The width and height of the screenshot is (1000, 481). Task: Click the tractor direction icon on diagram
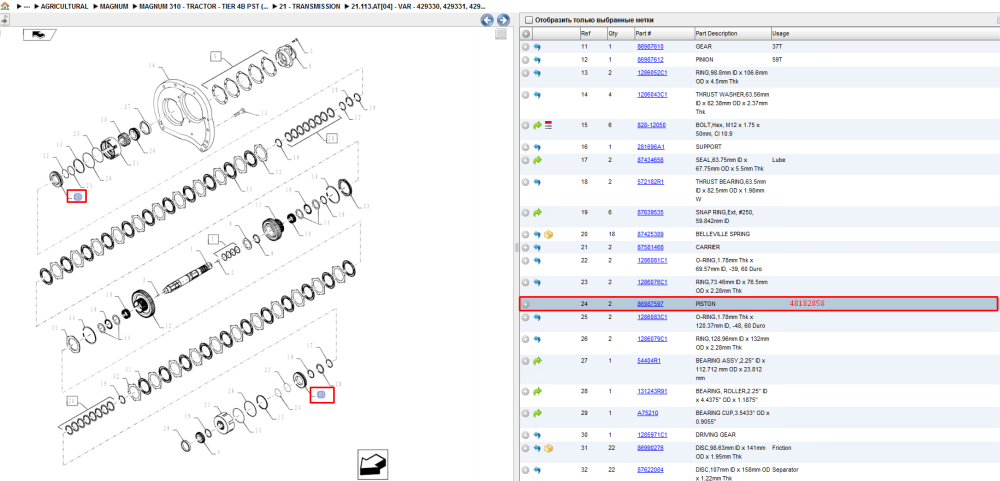(40, 34)
